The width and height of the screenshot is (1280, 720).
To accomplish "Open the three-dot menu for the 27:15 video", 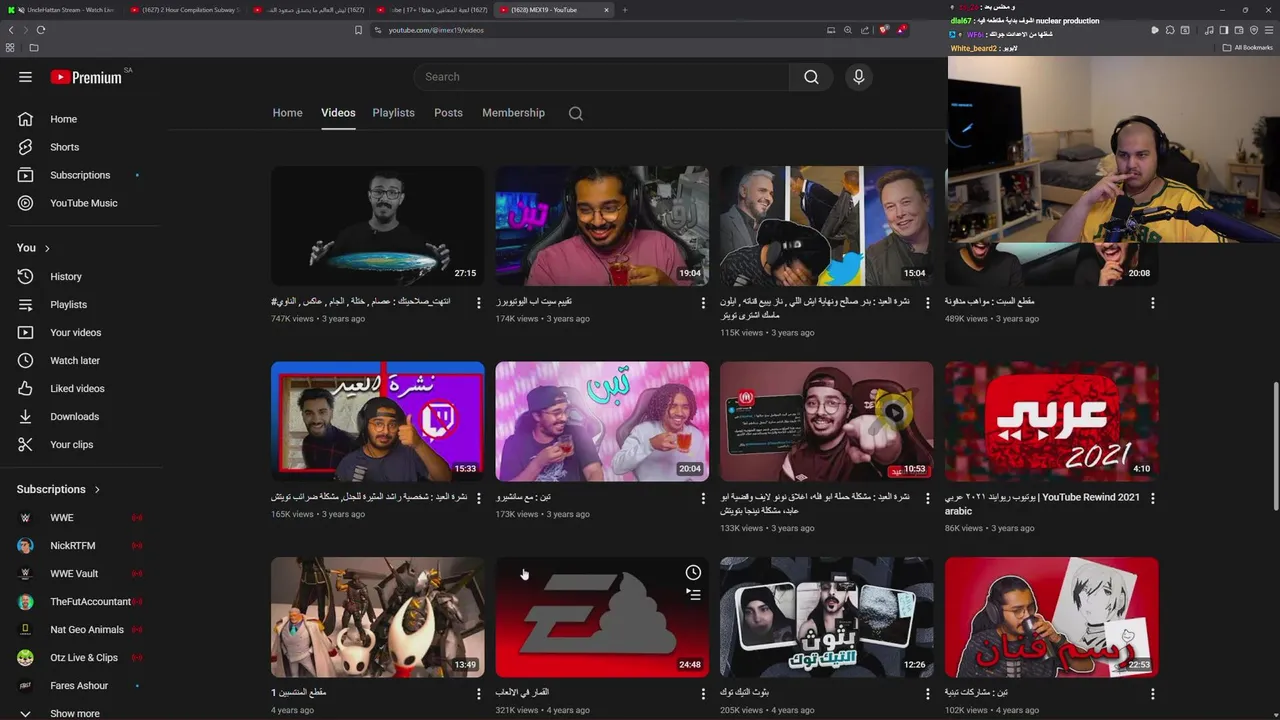I will (479, 302).
